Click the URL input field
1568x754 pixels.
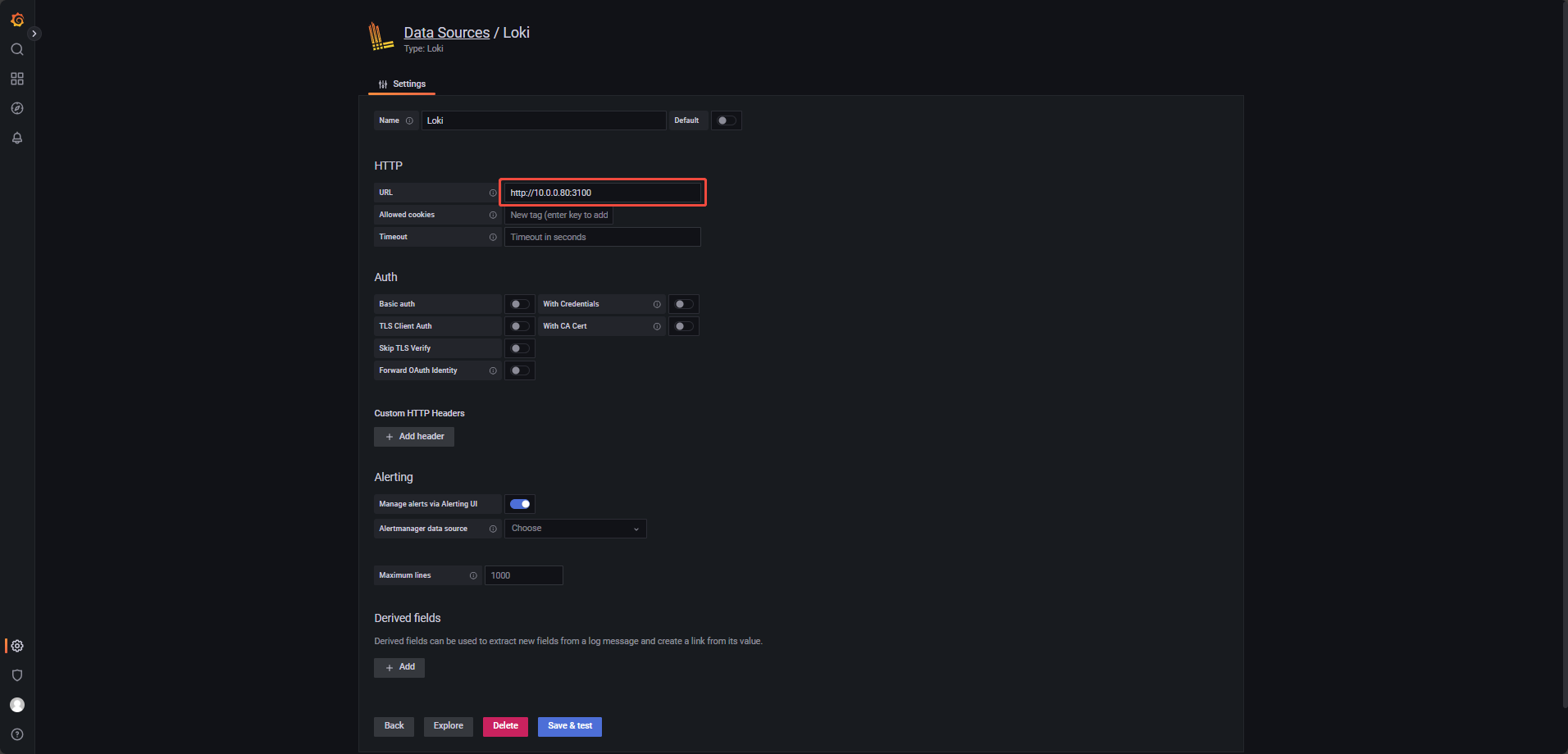tap(602, 192)
